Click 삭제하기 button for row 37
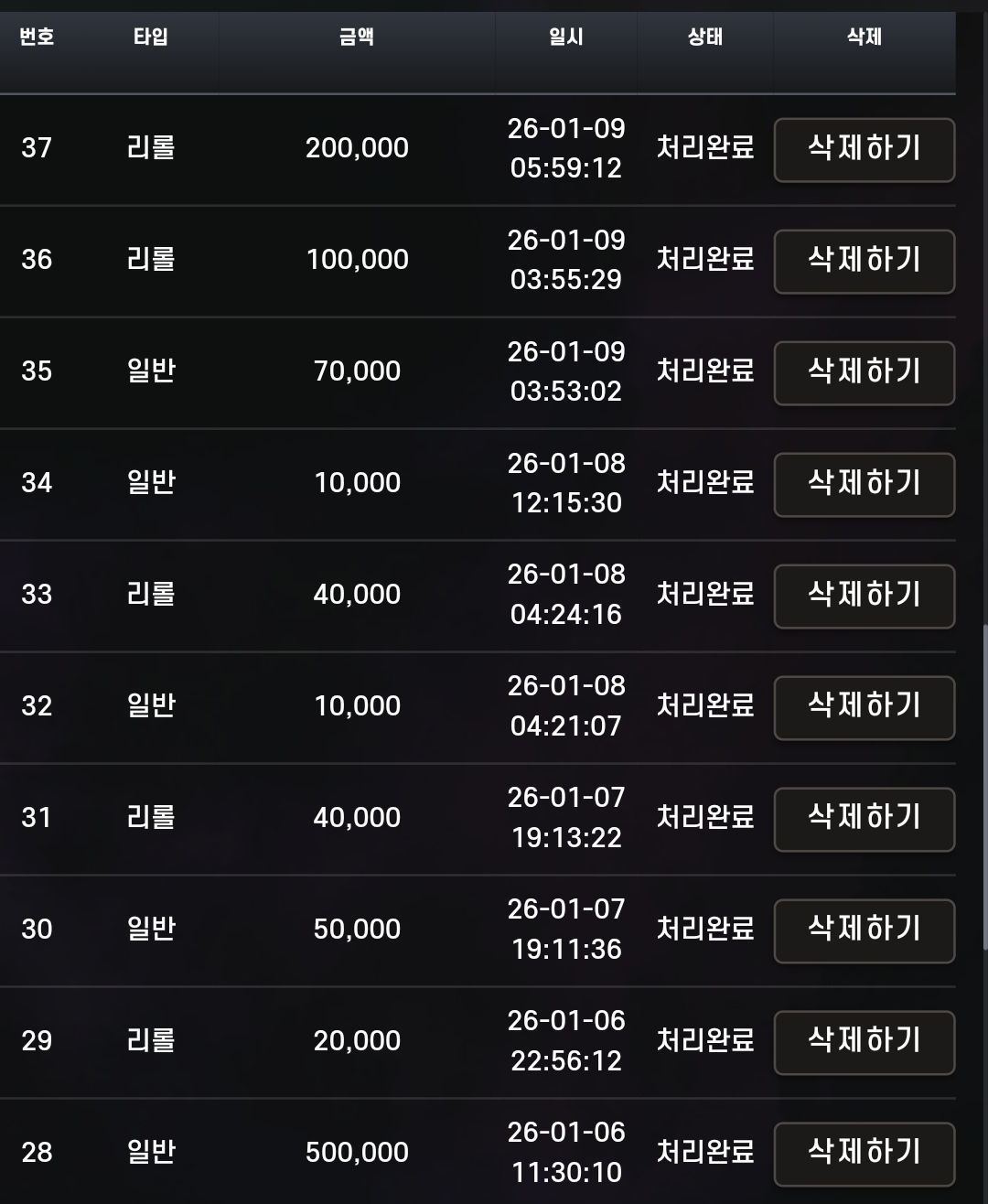The height and width of the screenshot is (1204, 988). tap(864, 149)
